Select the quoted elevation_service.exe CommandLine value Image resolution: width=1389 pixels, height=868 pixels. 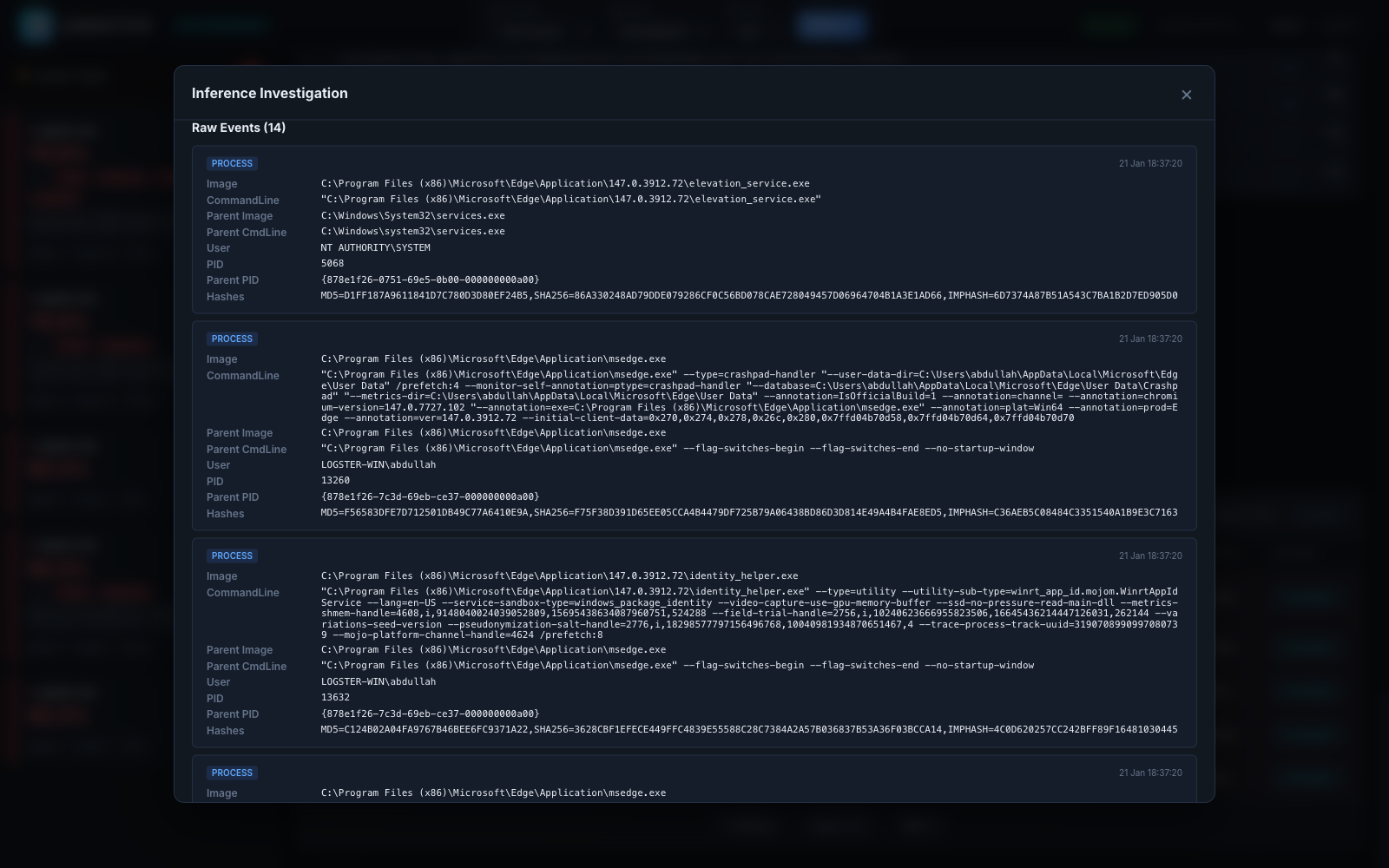[x=570, y=200]
